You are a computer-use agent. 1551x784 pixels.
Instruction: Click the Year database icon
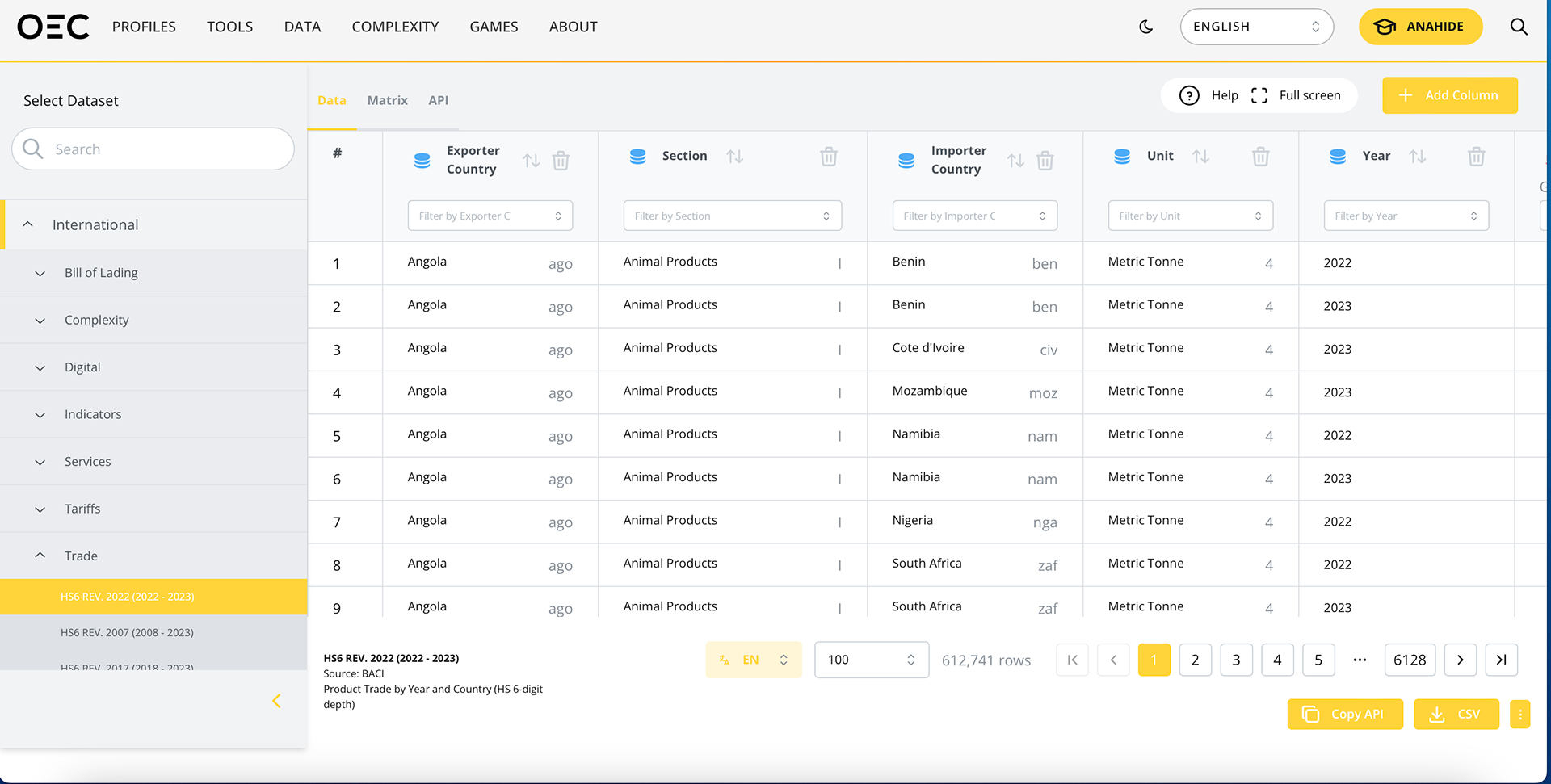pos(1338,156)
